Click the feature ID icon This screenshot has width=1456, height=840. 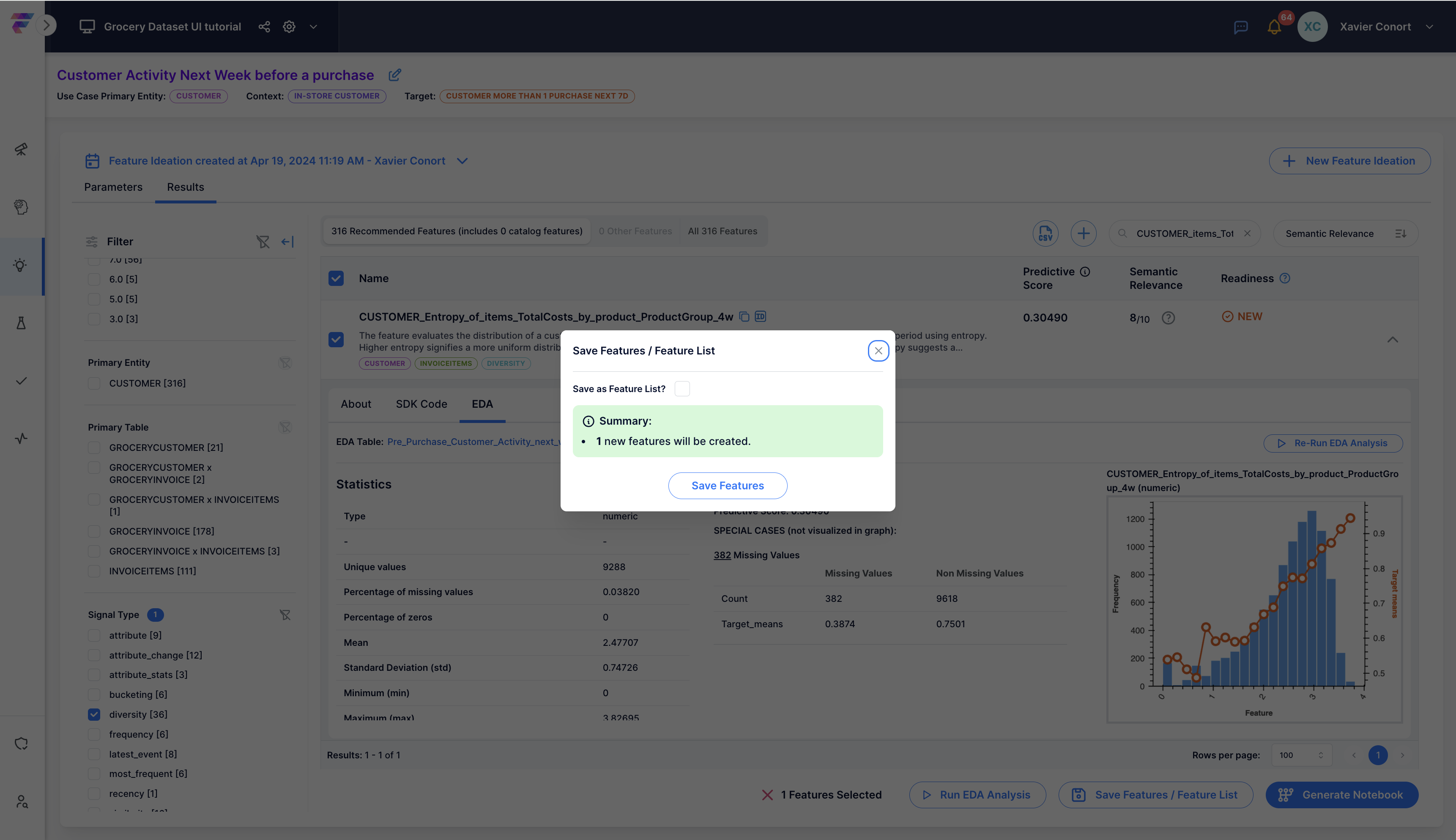(761, 316)
